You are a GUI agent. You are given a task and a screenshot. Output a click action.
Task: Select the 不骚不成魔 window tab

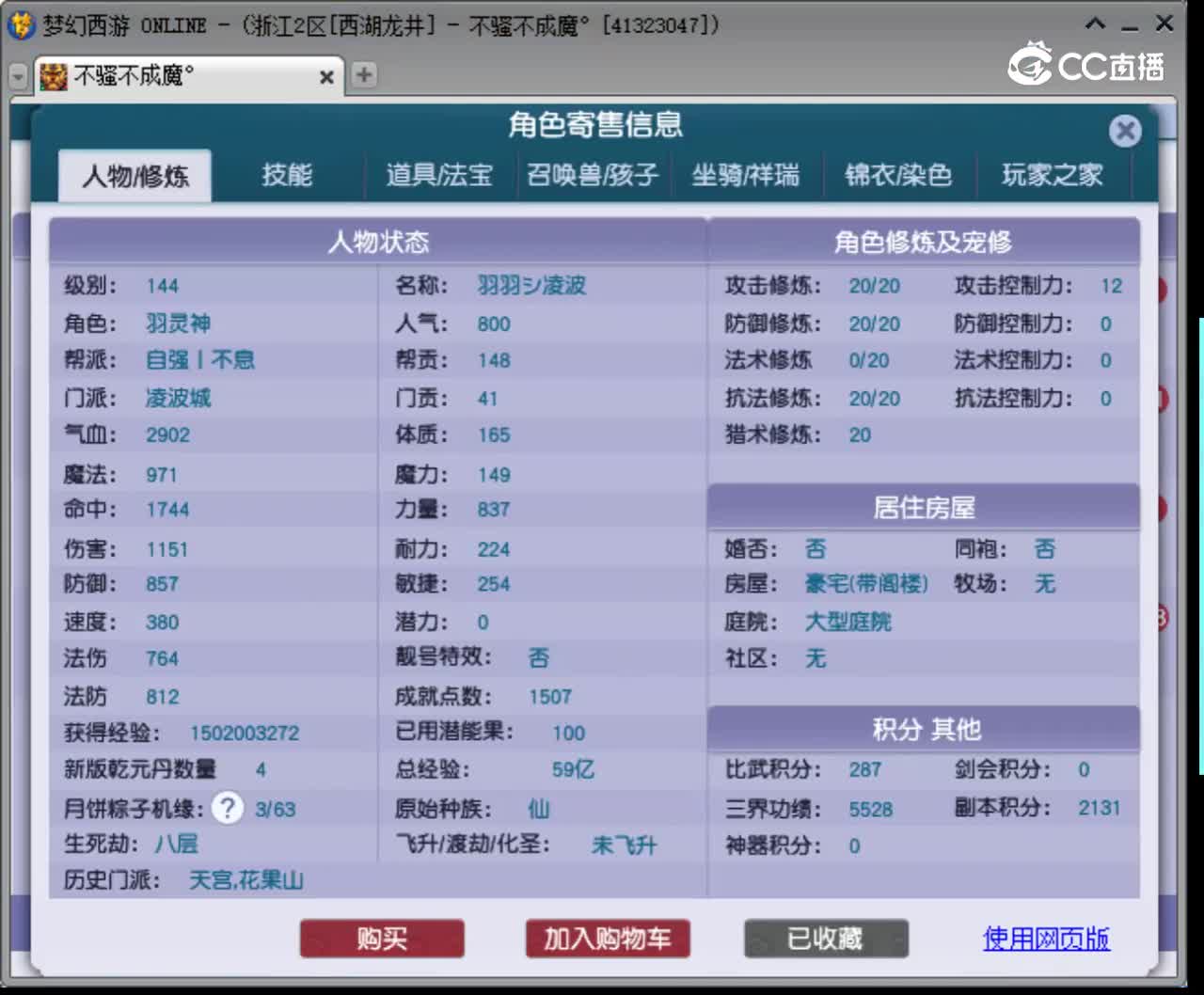click(x=188, y=76)
